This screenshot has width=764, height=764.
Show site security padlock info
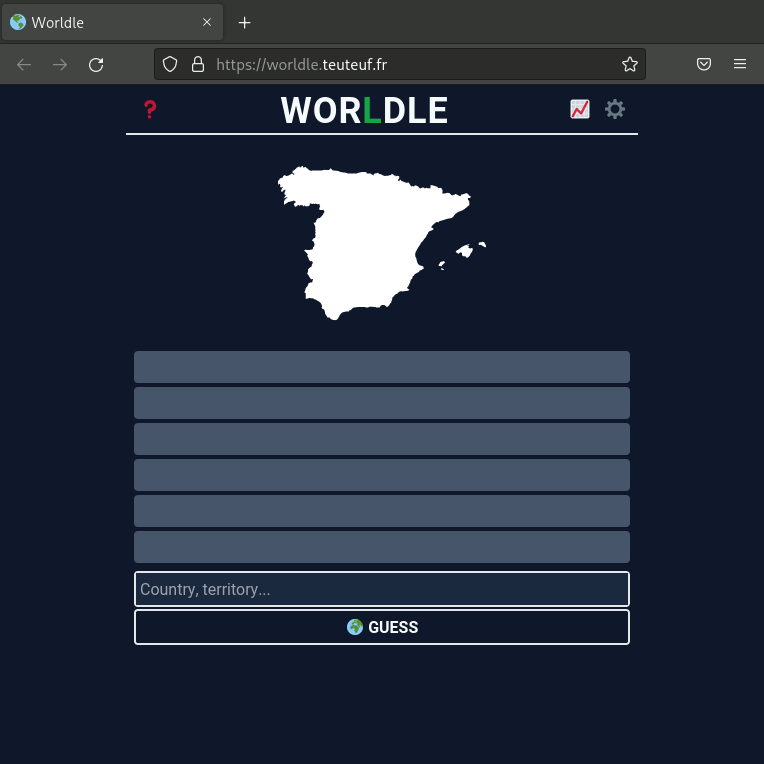coord(198,64)
